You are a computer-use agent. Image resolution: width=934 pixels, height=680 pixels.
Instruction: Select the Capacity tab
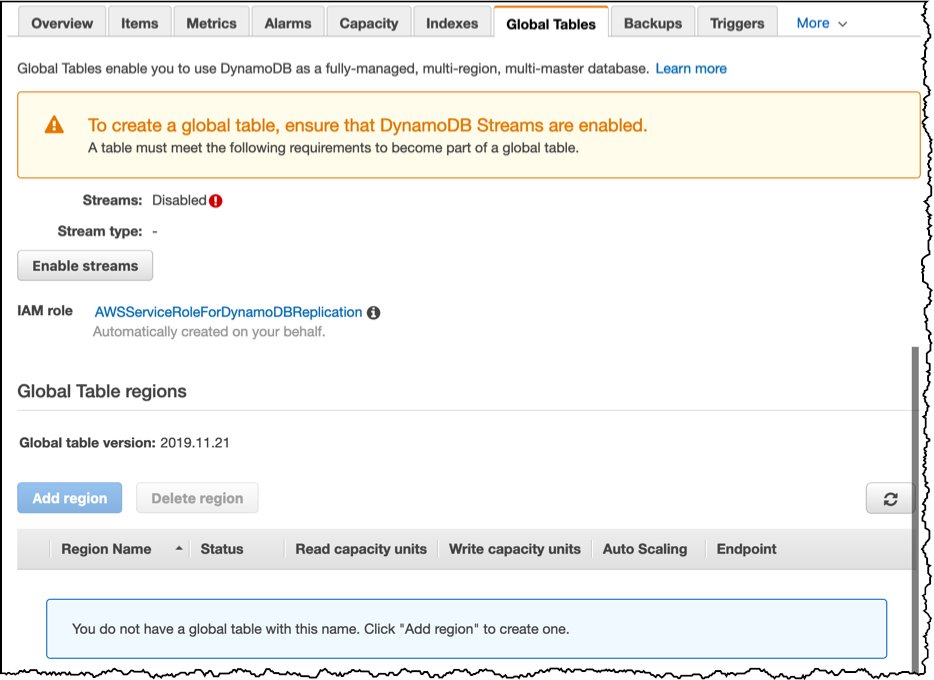click(369, 23)
